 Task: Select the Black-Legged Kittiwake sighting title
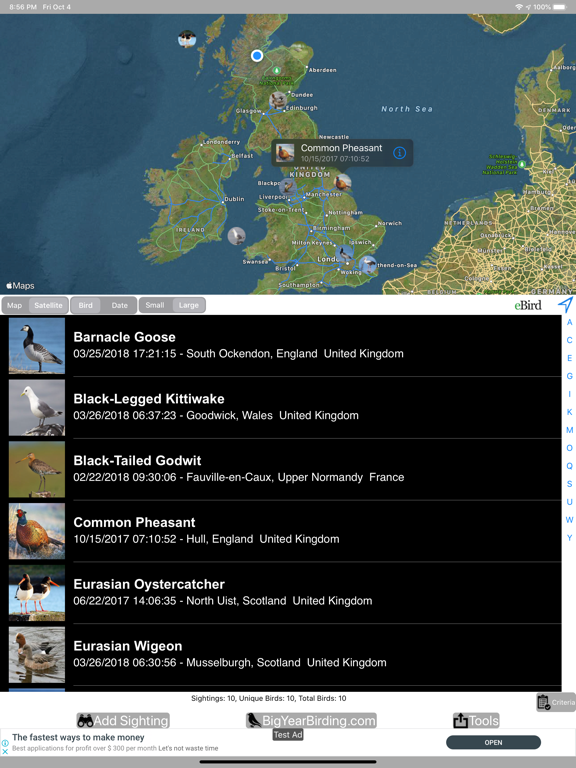(149, 399)
